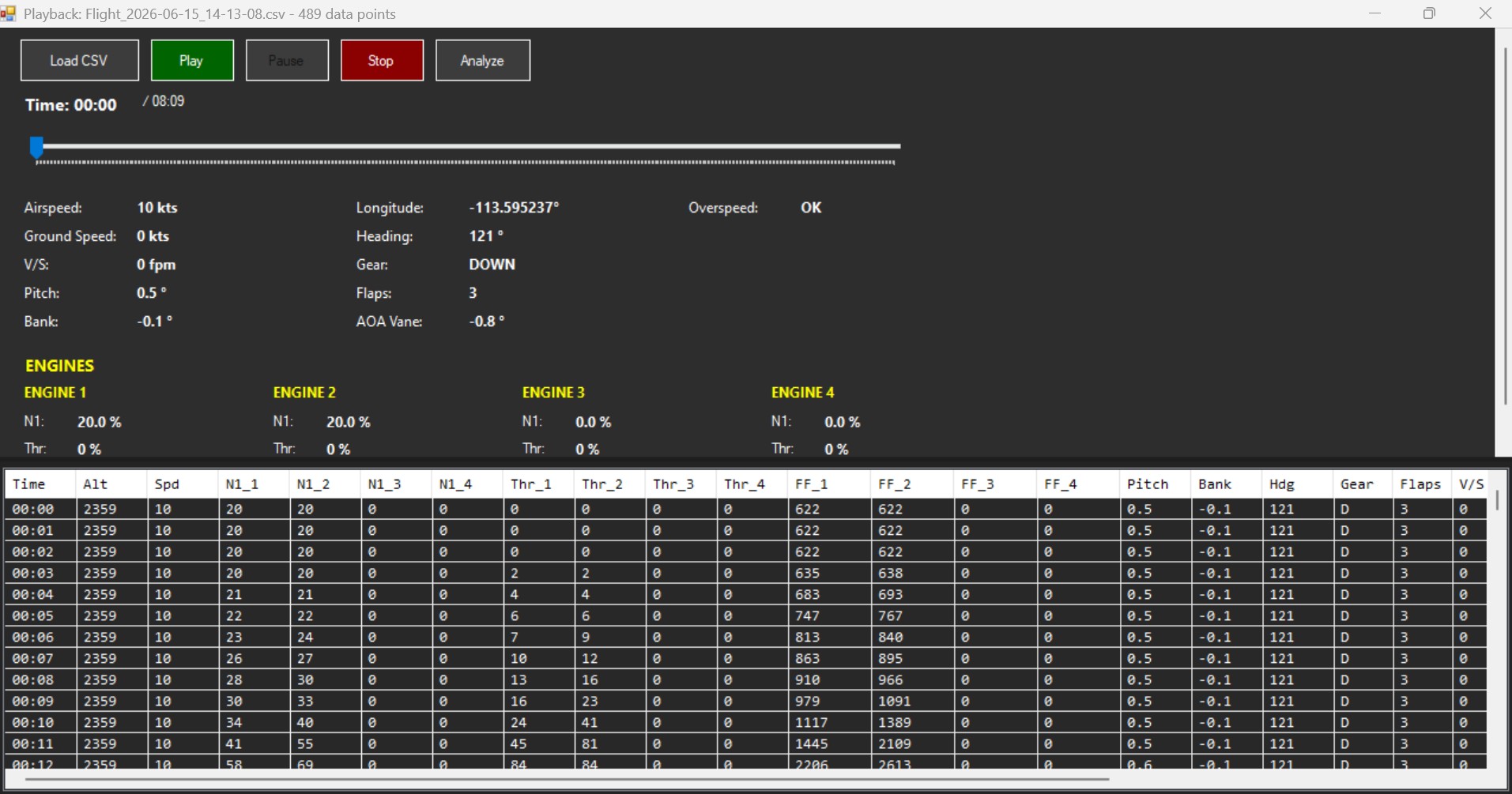1512x794 pixels.
Task: Select the Alt column header
Action: 111,484
